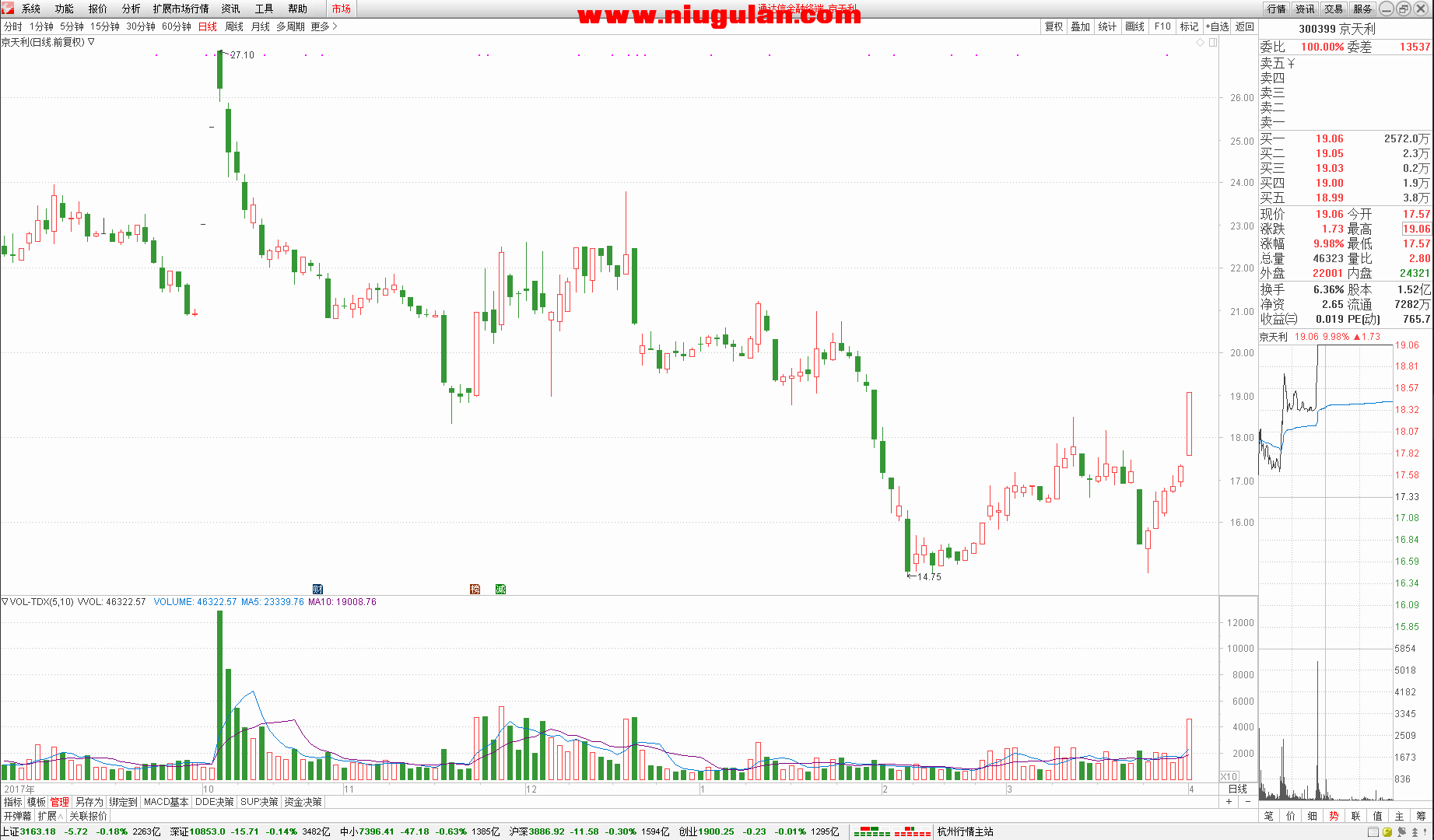Select 日线 daily chart period
The width and height of the screenshot is (1434, 840).
(x=208, y=26)
